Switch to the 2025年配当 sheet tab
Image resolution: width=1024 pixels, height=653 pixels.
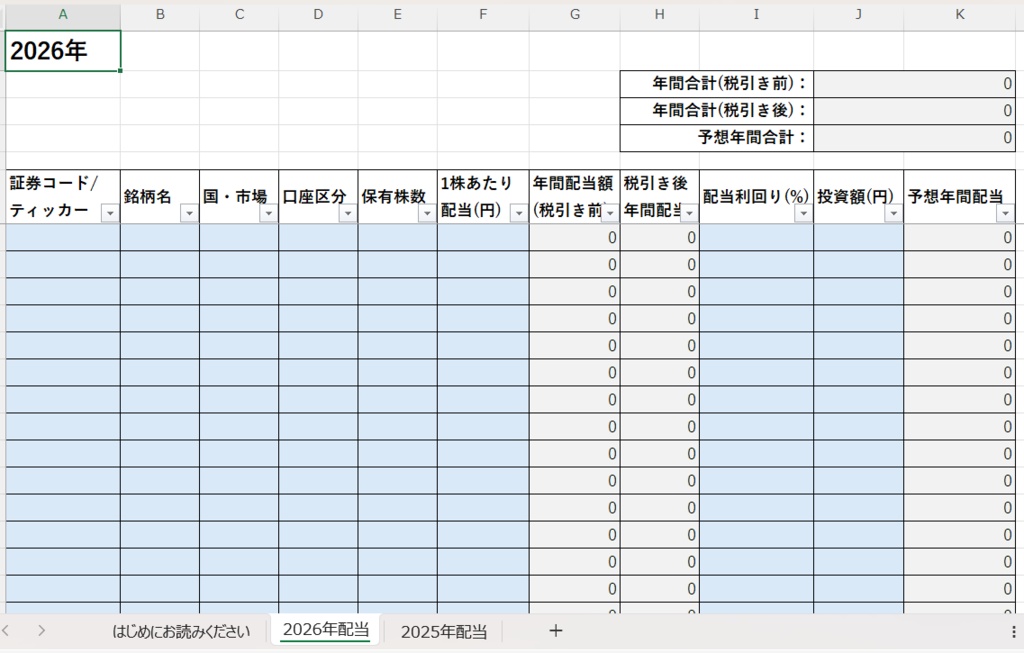coord(444,631)
